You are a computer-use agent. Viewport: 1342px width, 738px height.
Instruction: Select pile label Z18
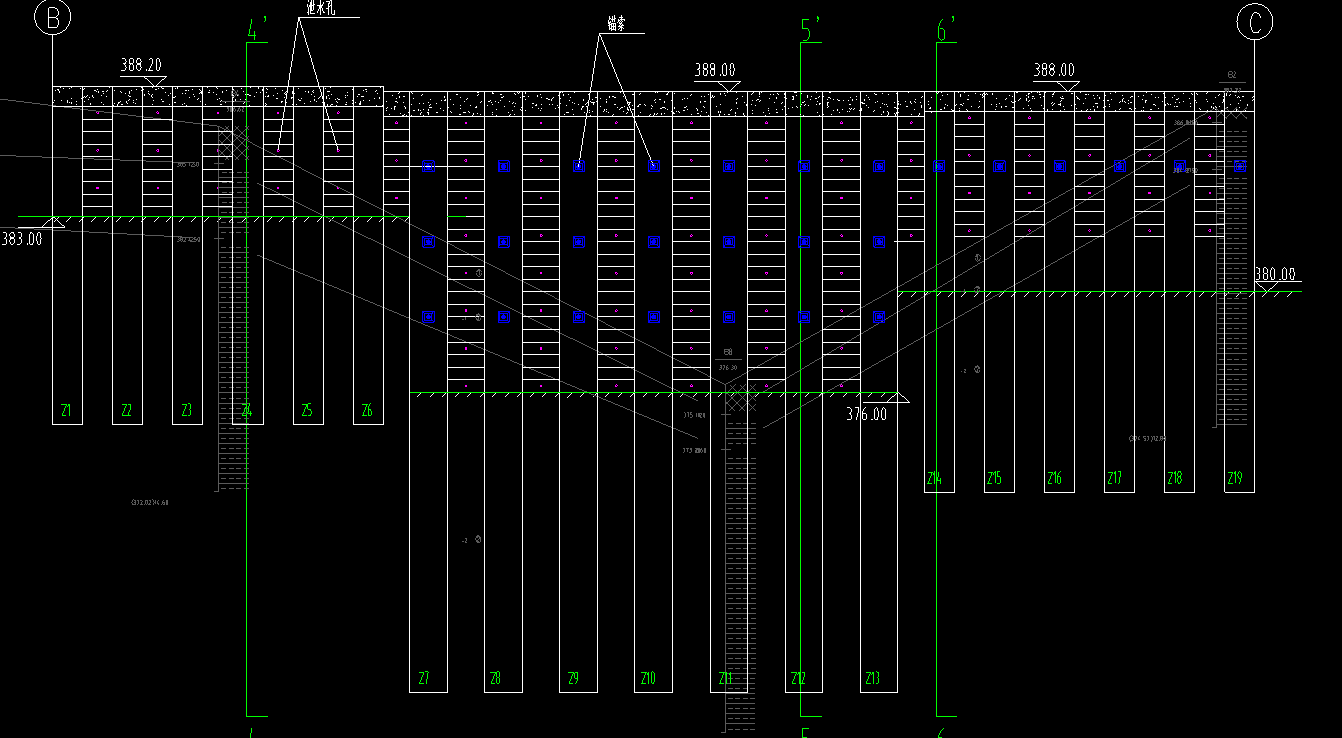tap(1174, 479)
